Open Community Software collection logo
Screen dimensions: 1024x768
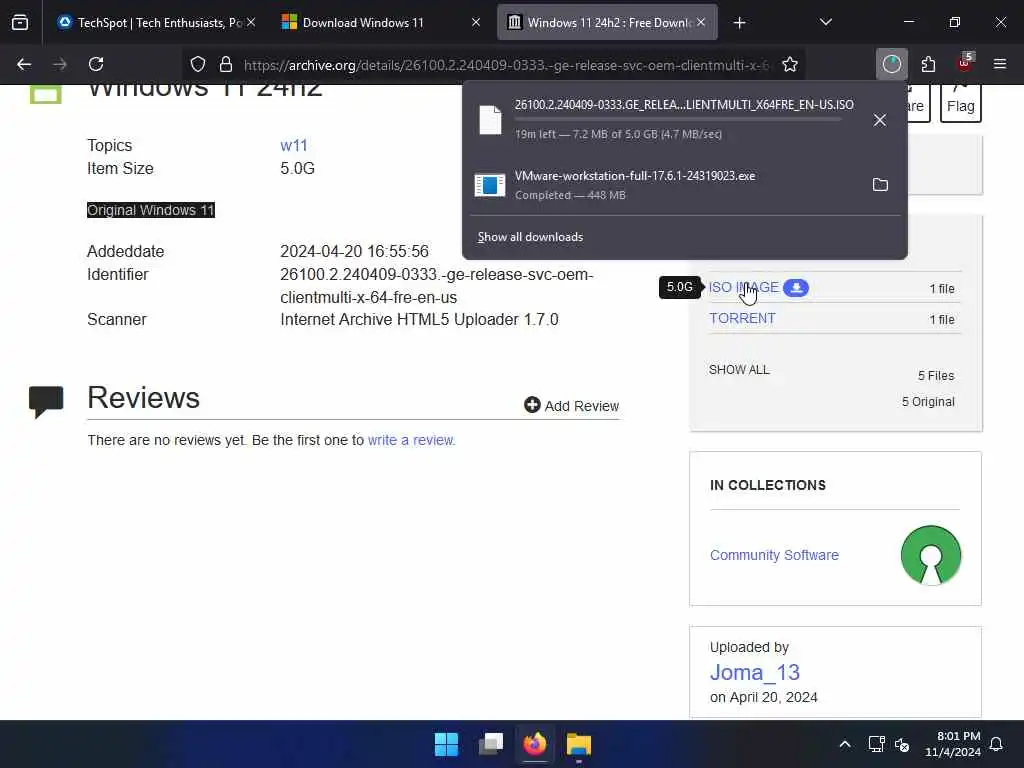[x=931, y=555]
